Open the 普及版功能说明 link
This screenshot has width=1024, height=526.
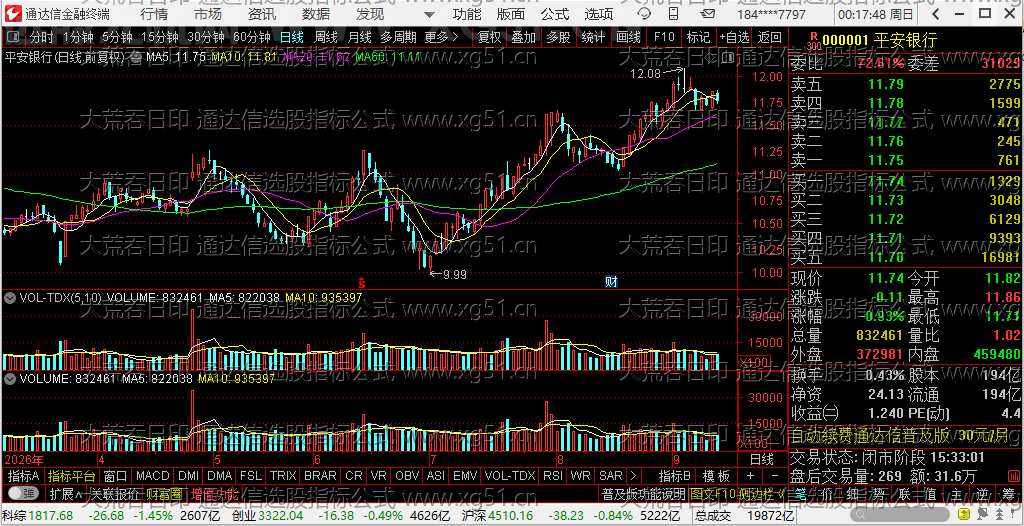pos(643,493)
